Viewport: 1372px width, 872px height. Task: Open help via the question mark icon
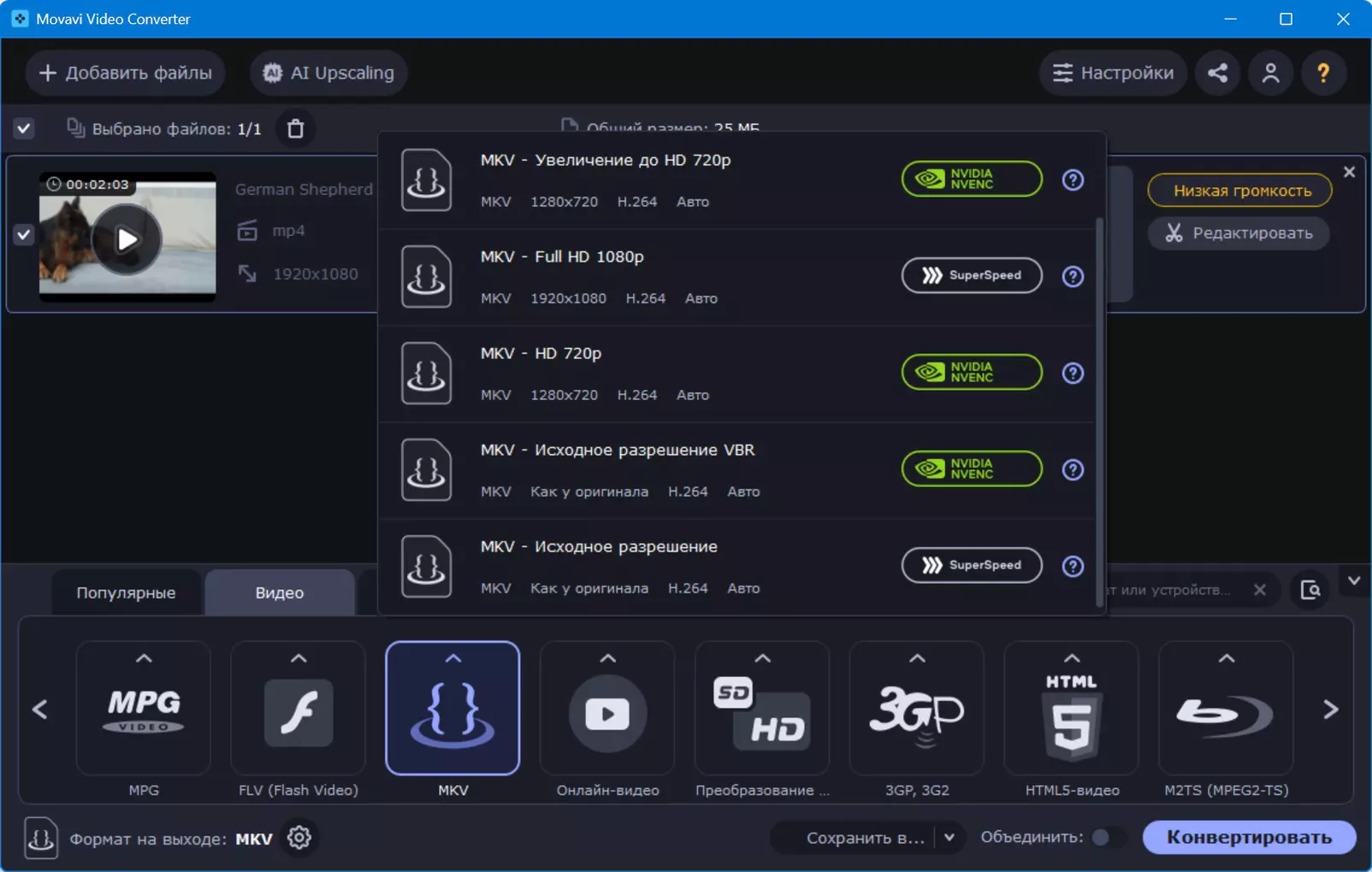tap(1323, 73)
